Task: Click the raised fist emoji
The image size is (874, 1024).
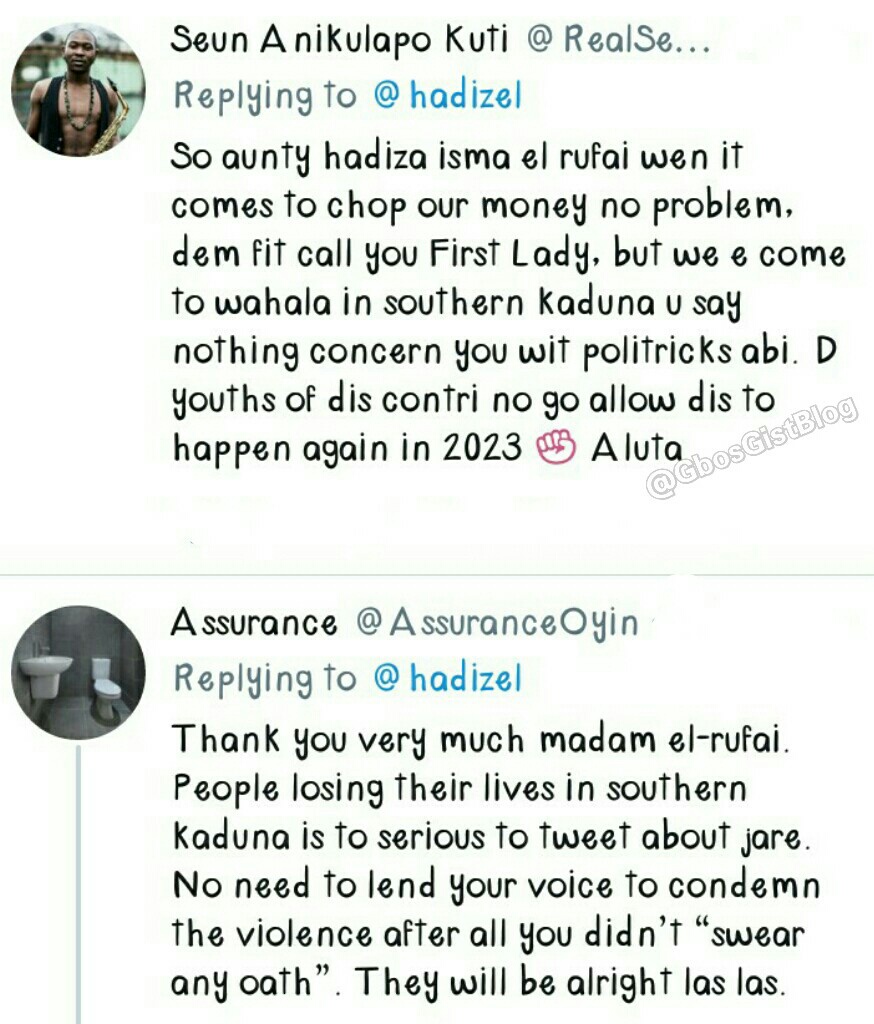Action: [x=556, y=448]
